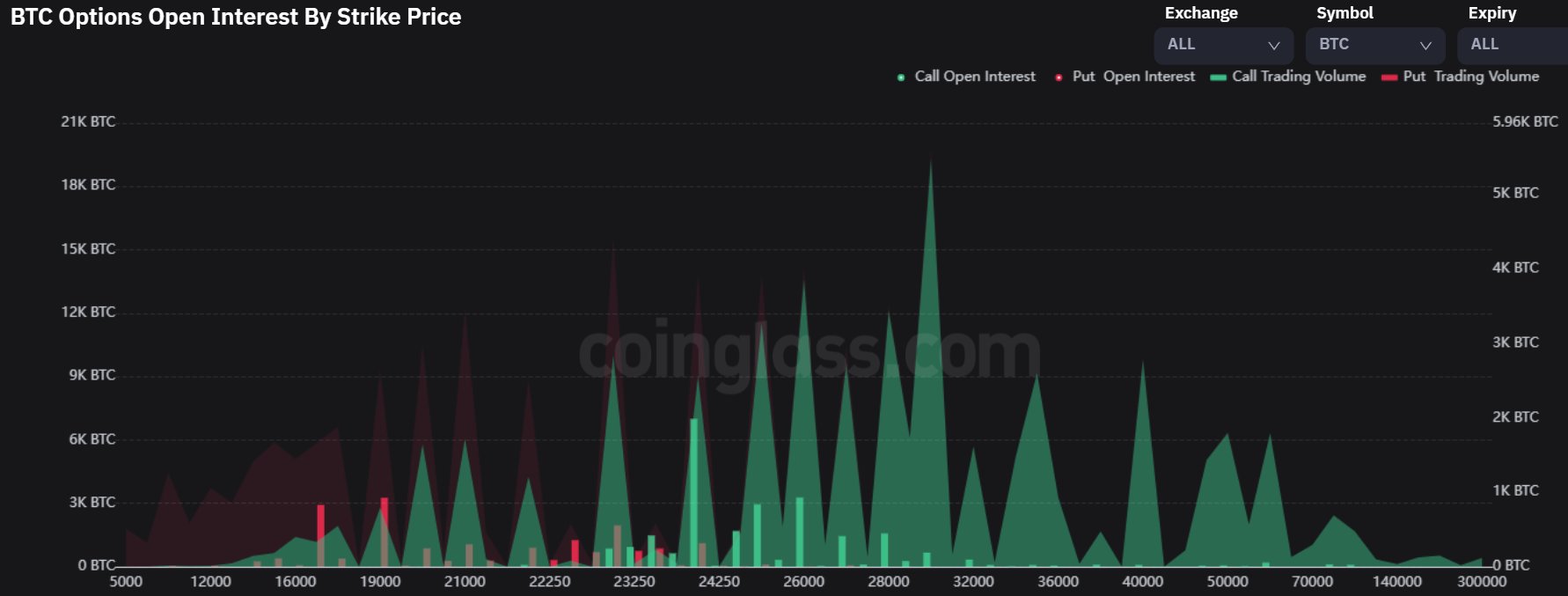Click the green Call Open Interest legend dot

pyautogui.click(x=900, y=77)
